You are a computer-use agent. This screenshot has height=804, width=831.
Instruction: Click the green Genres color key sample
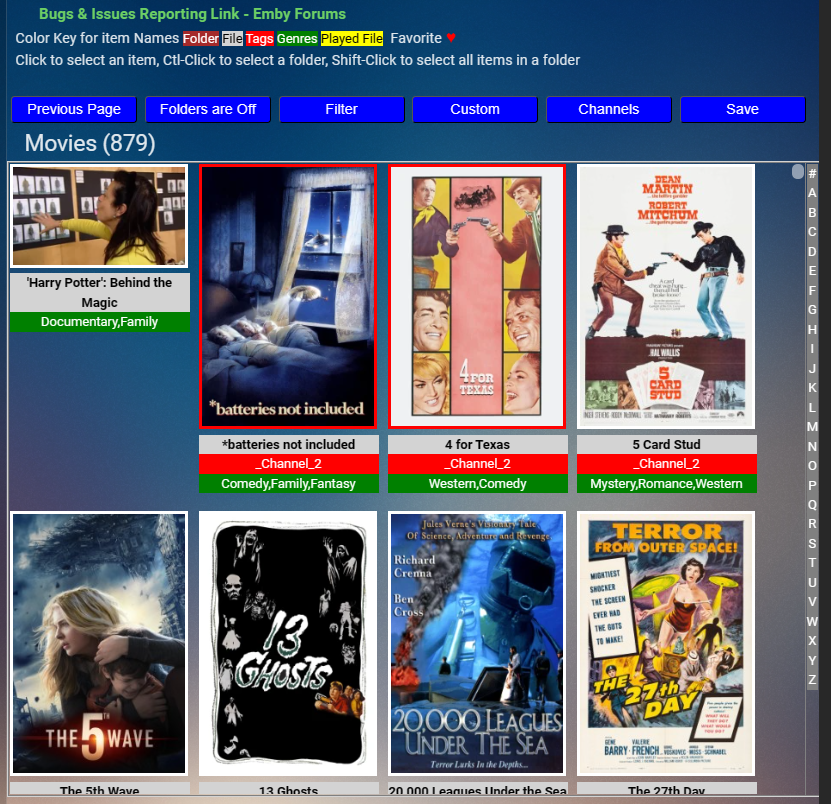(x=297, y=39)
